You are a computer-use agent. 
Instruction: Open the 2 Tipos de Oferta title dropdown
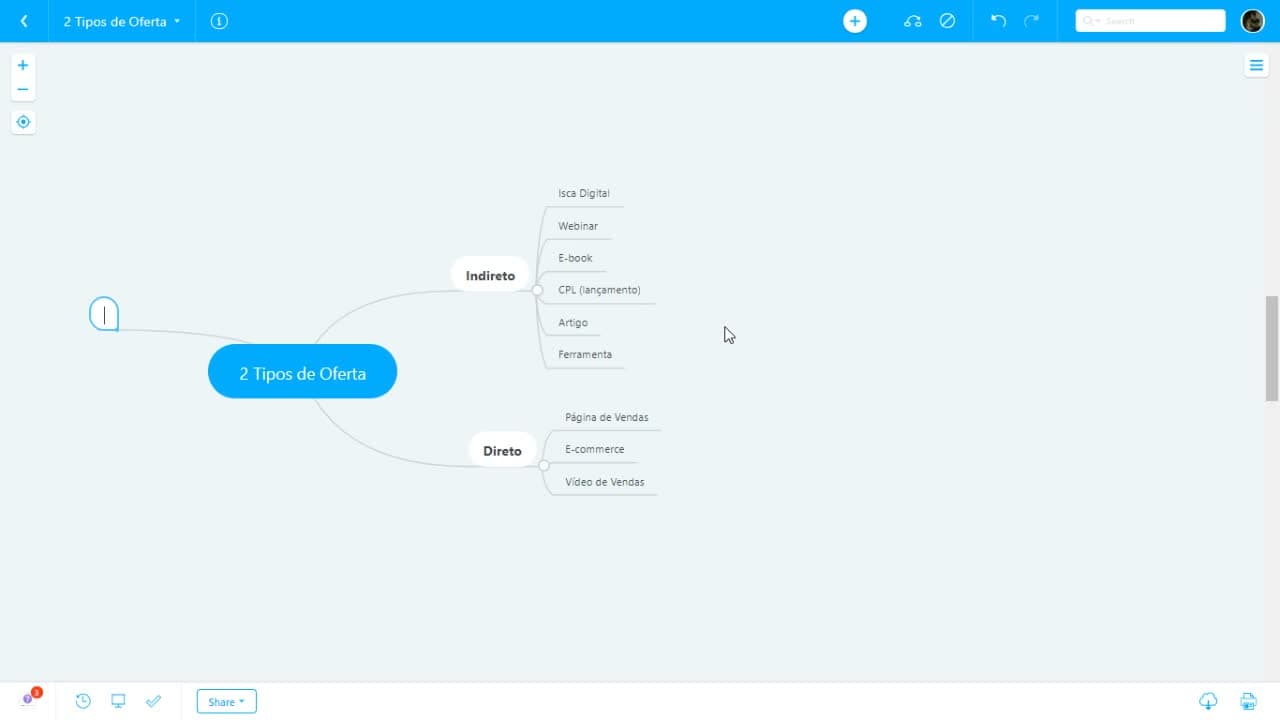tap(122, 21)
